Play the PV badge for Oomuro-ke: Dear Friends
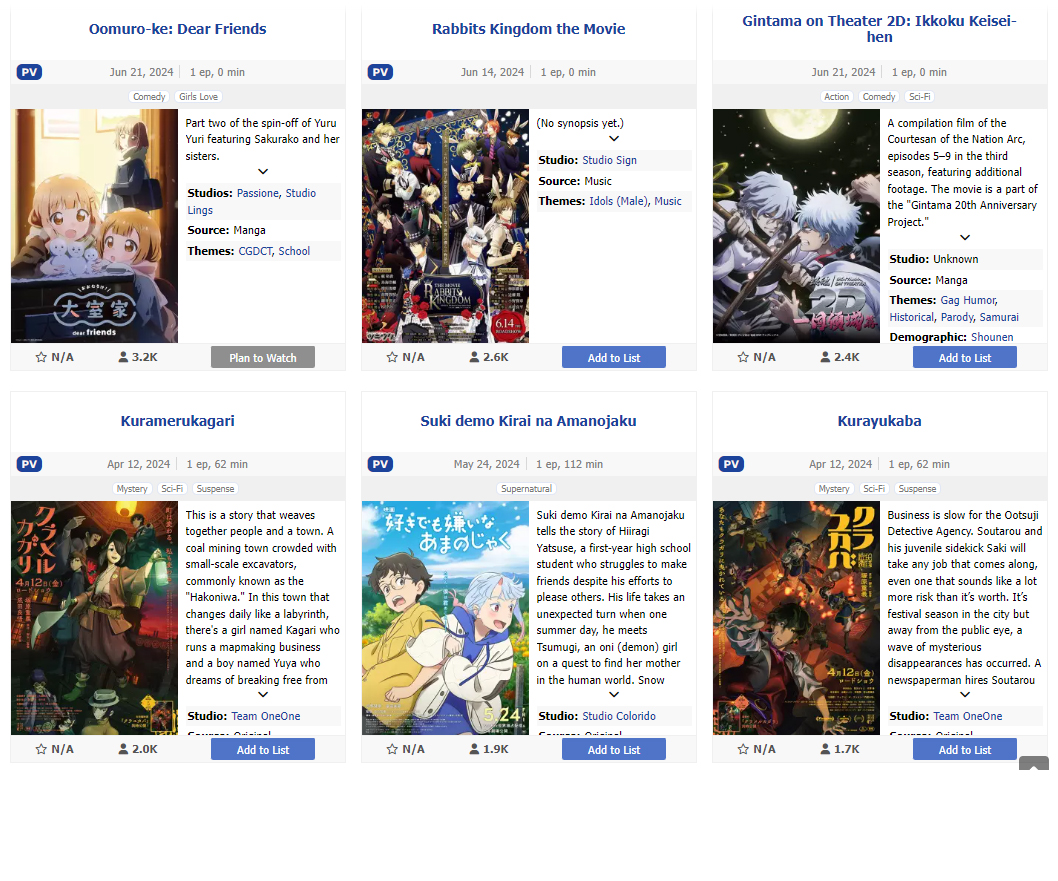 coord(30,72)
